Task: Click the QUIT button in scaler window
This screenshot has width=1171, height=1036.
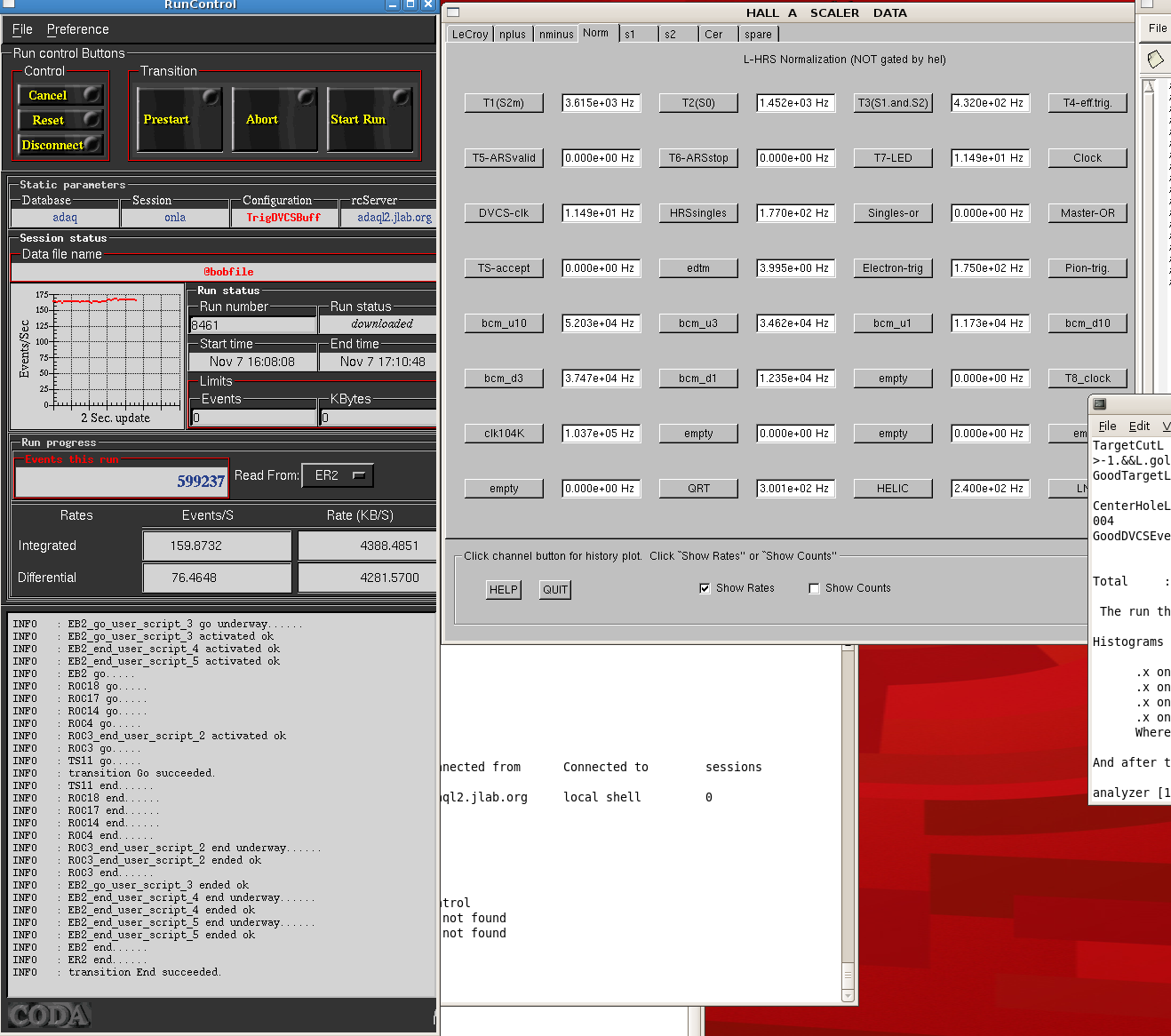Action: (x=555, y=590)
